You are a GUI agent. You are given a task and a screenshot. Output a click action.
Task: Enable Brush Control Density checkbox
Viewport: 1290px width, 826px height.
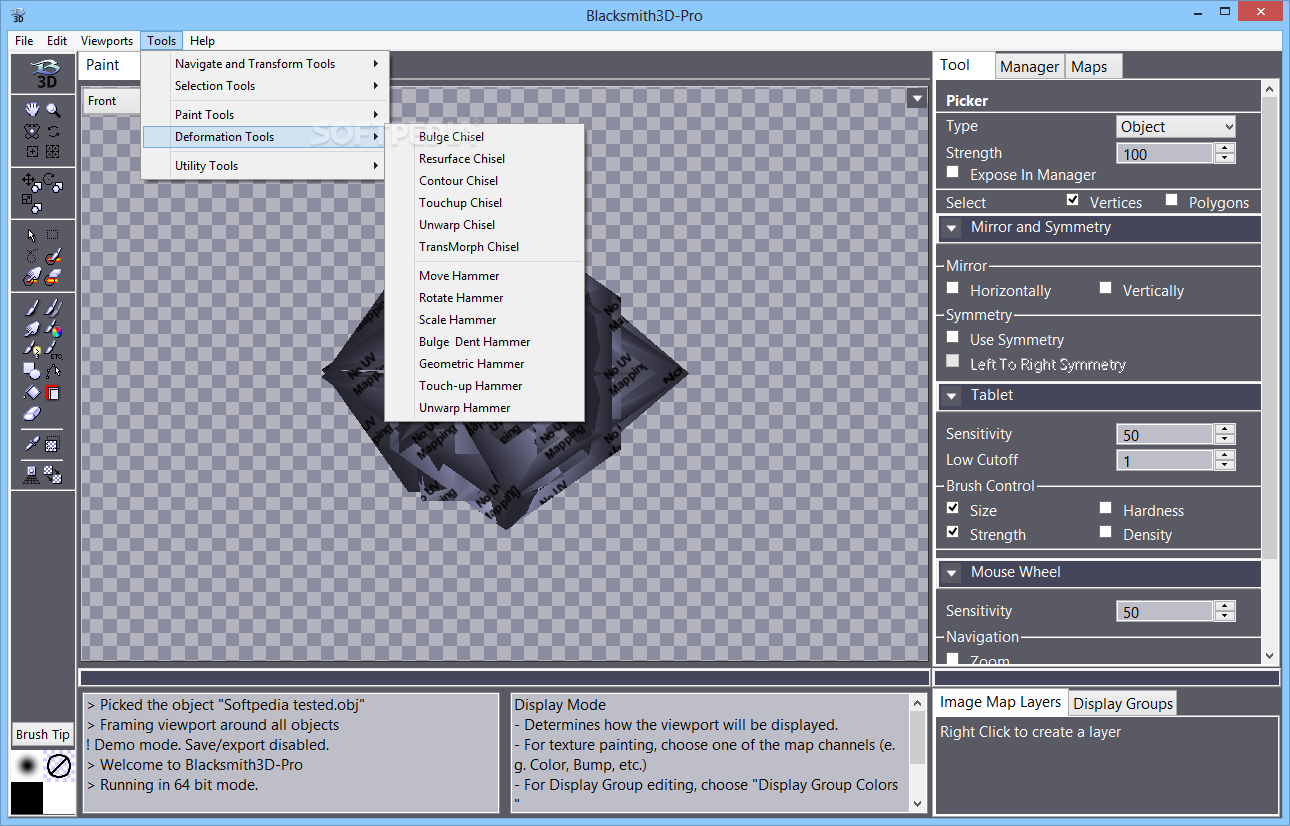click(x=1105, y=532)
